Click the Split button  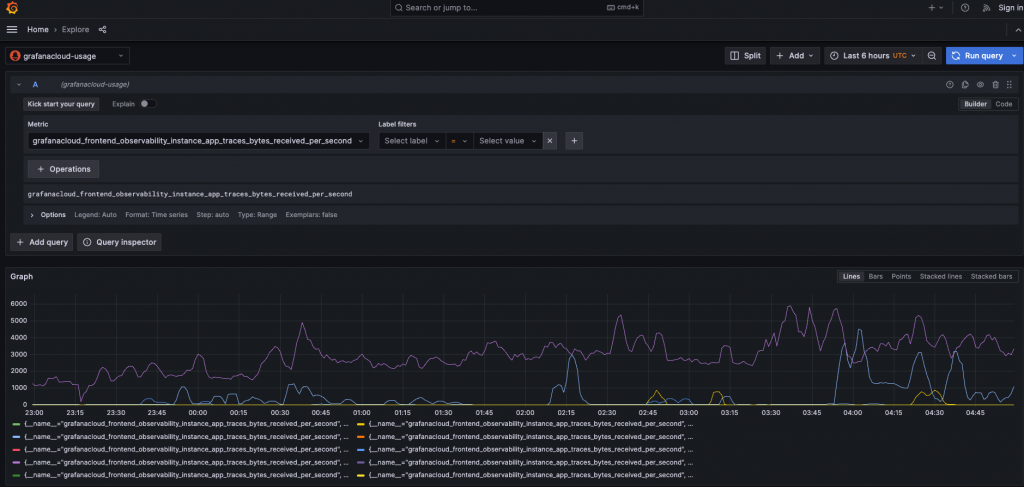click(746, 55)
